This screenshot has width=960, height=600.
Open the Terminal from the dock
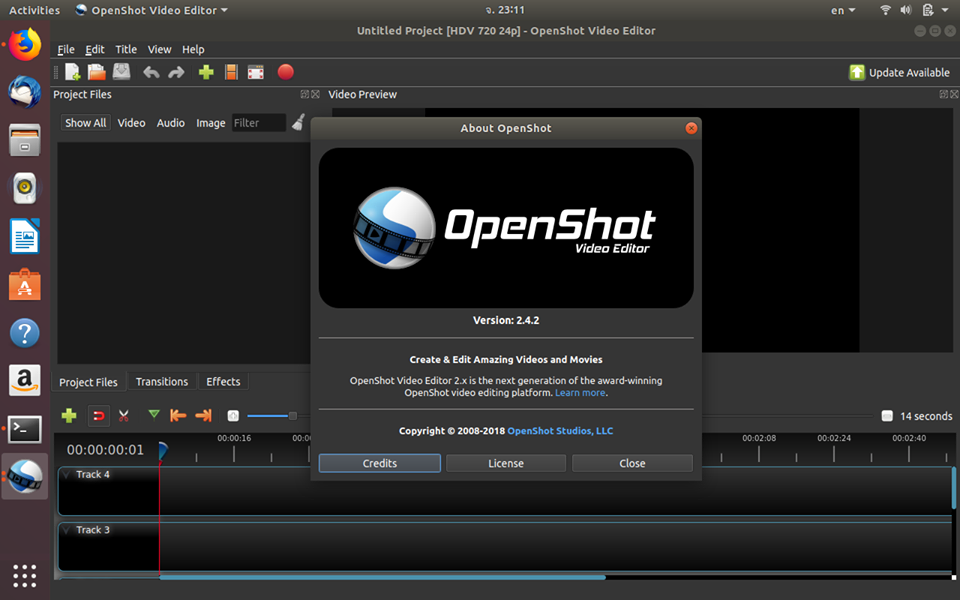(x=24, y=429)
